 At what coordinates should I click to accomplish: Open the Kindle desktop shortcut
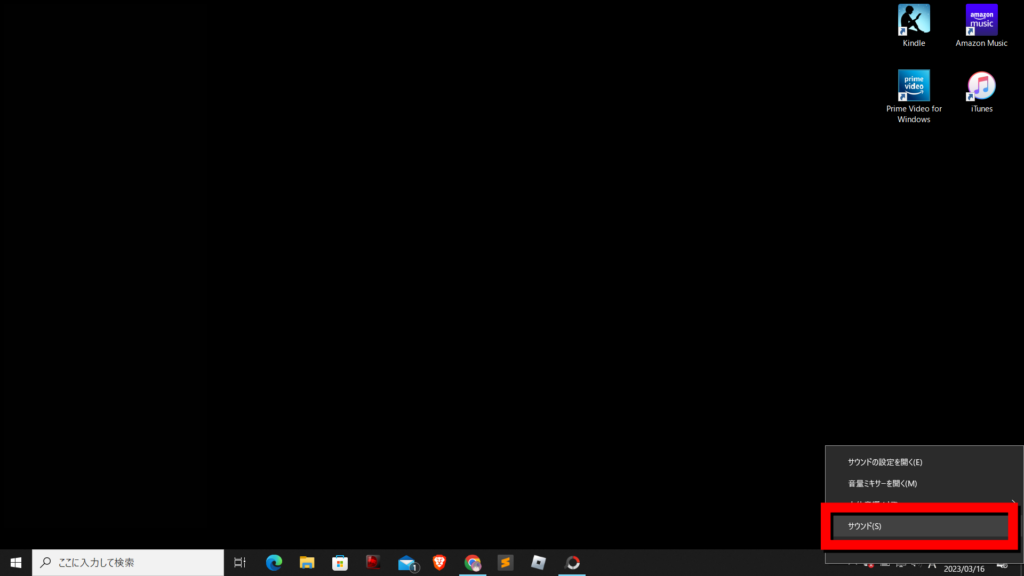(x=913, y=26)
